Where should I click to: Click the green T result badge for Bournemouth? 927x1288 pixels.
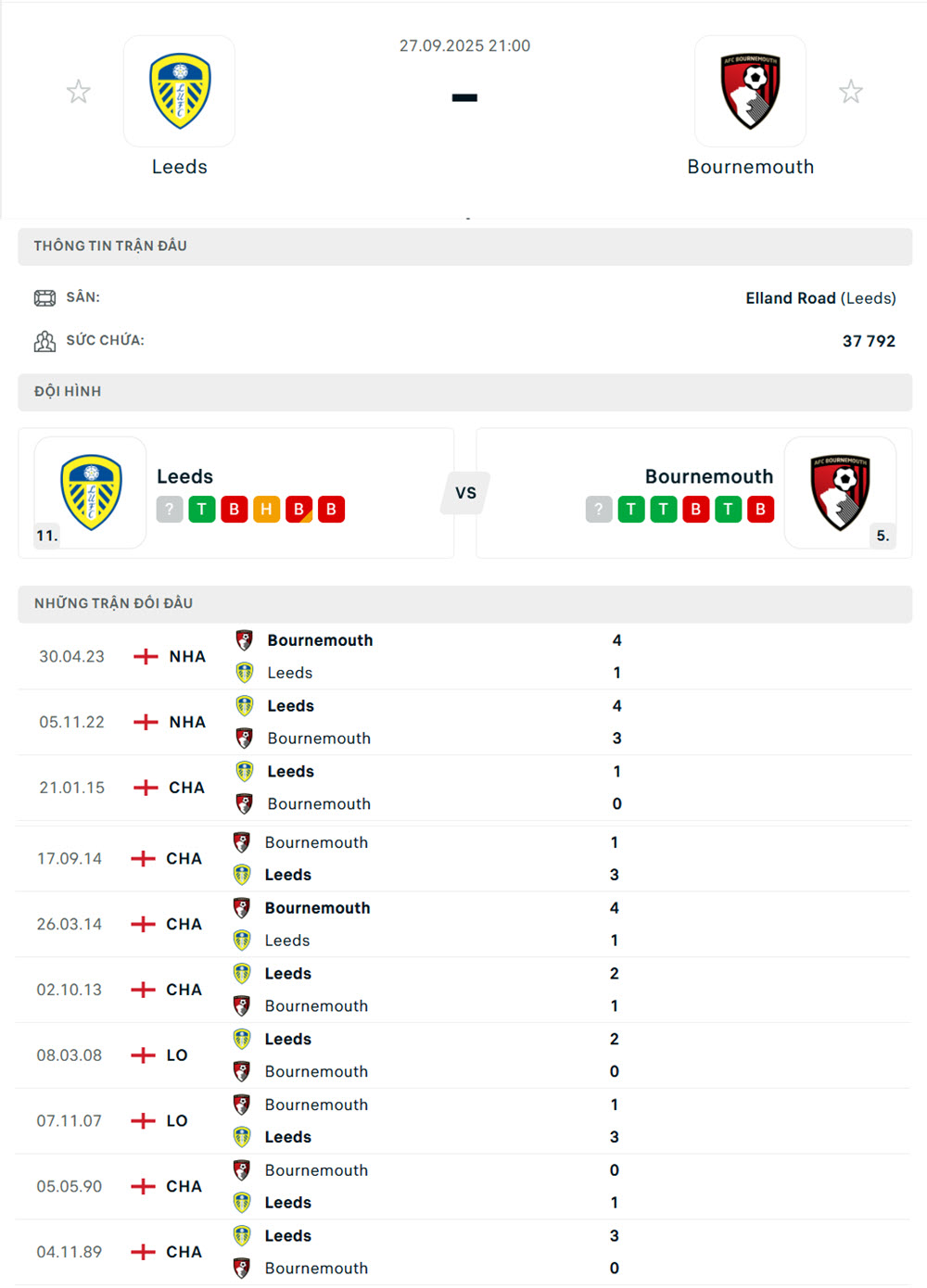631,509
